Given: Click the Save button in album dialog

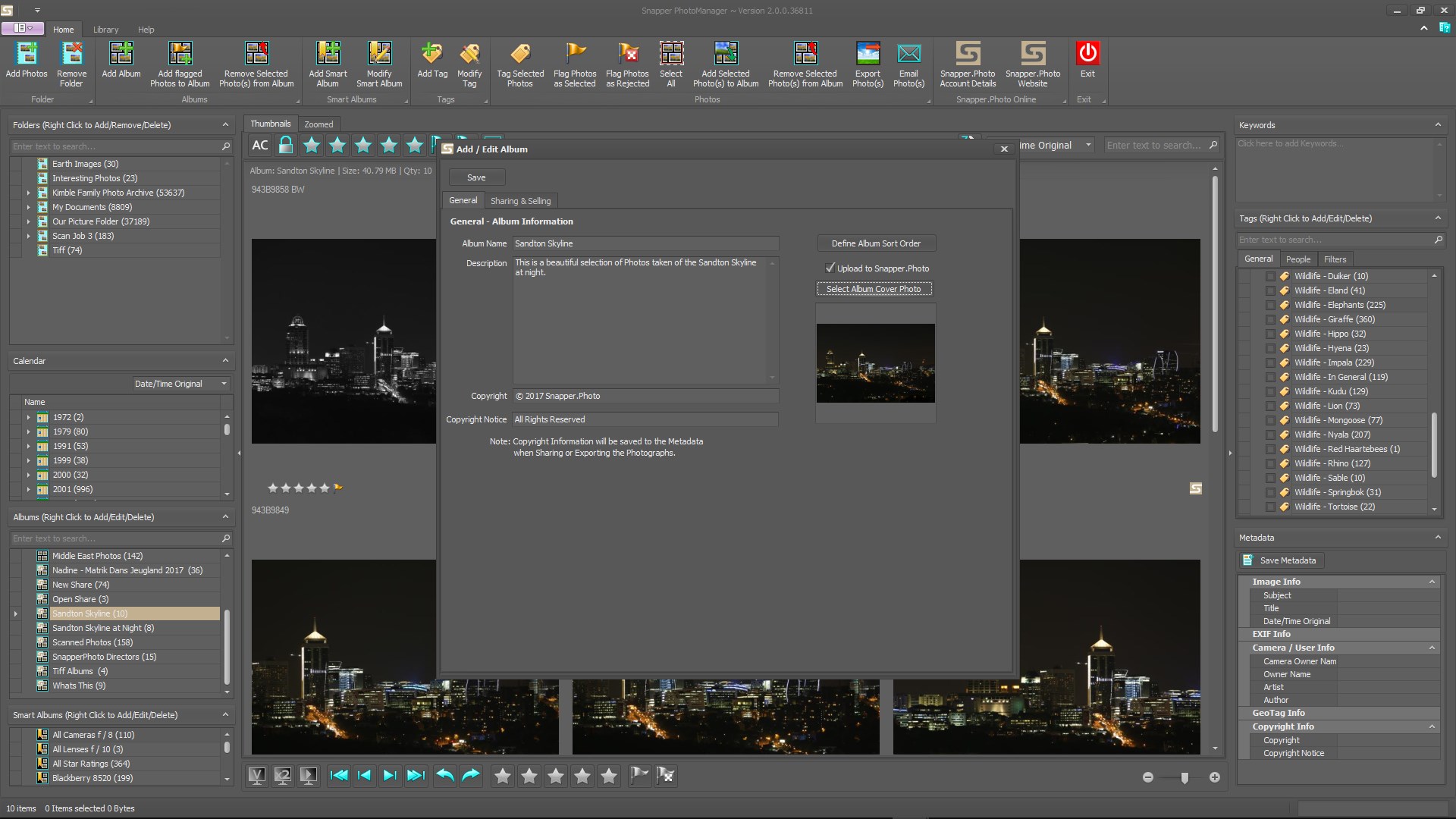Looking at the screenshot, I should [x=476, y=177].
